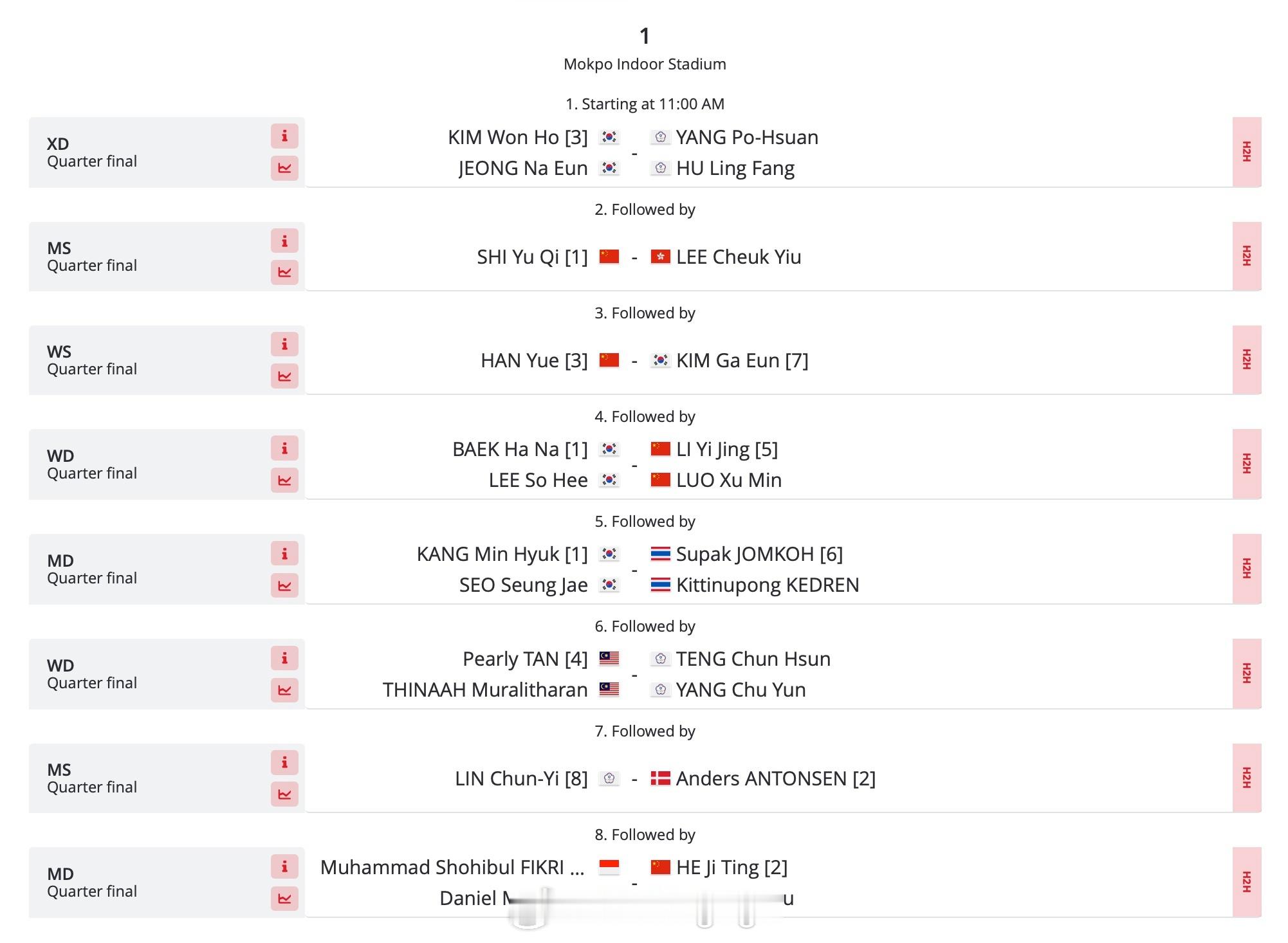
Task: Show stats chart for HAN Yue match
Action: tap(284, 376)
